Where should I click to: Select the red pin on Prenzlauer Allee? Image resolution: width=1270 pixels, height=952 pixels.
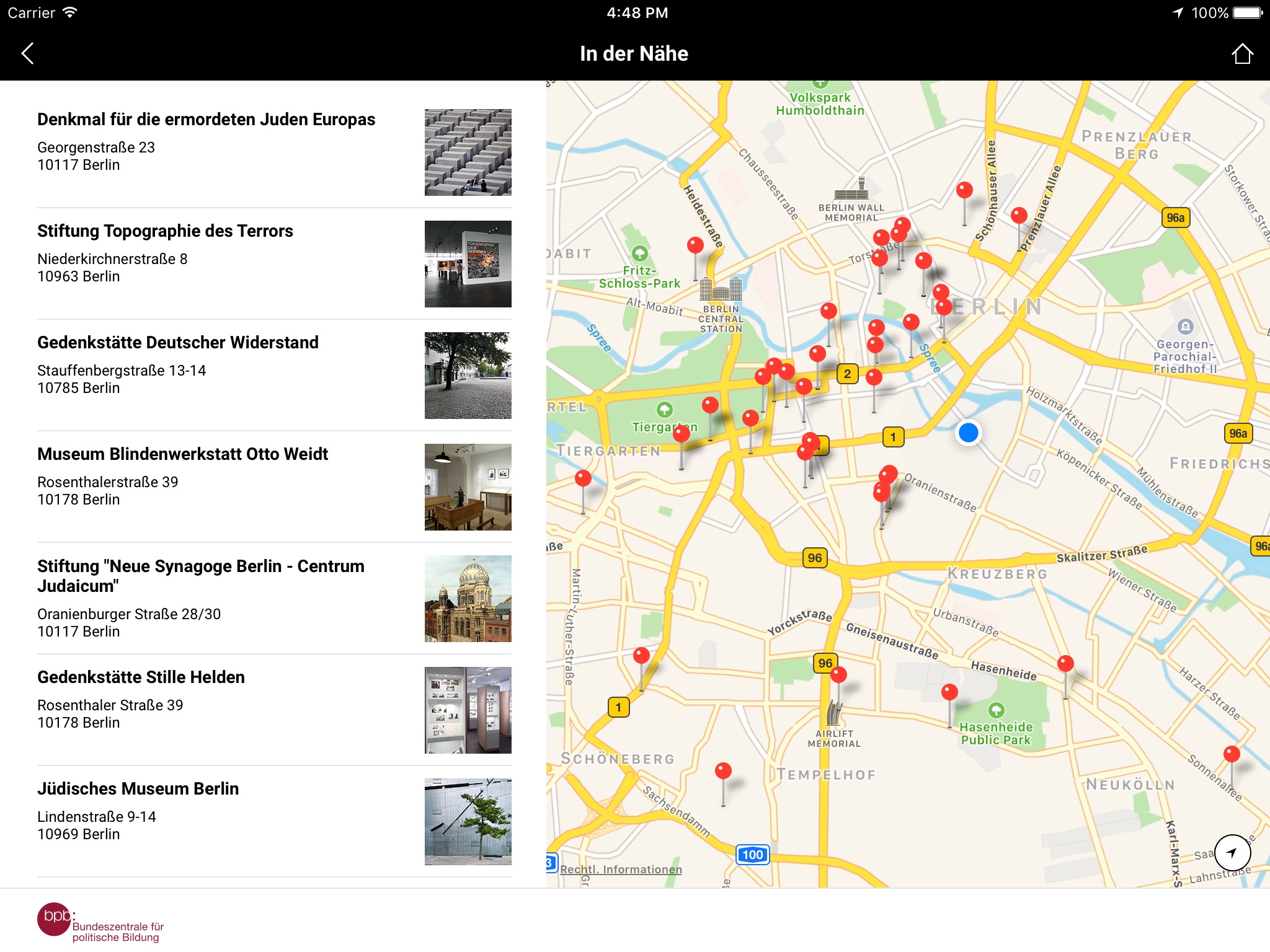1019,216
